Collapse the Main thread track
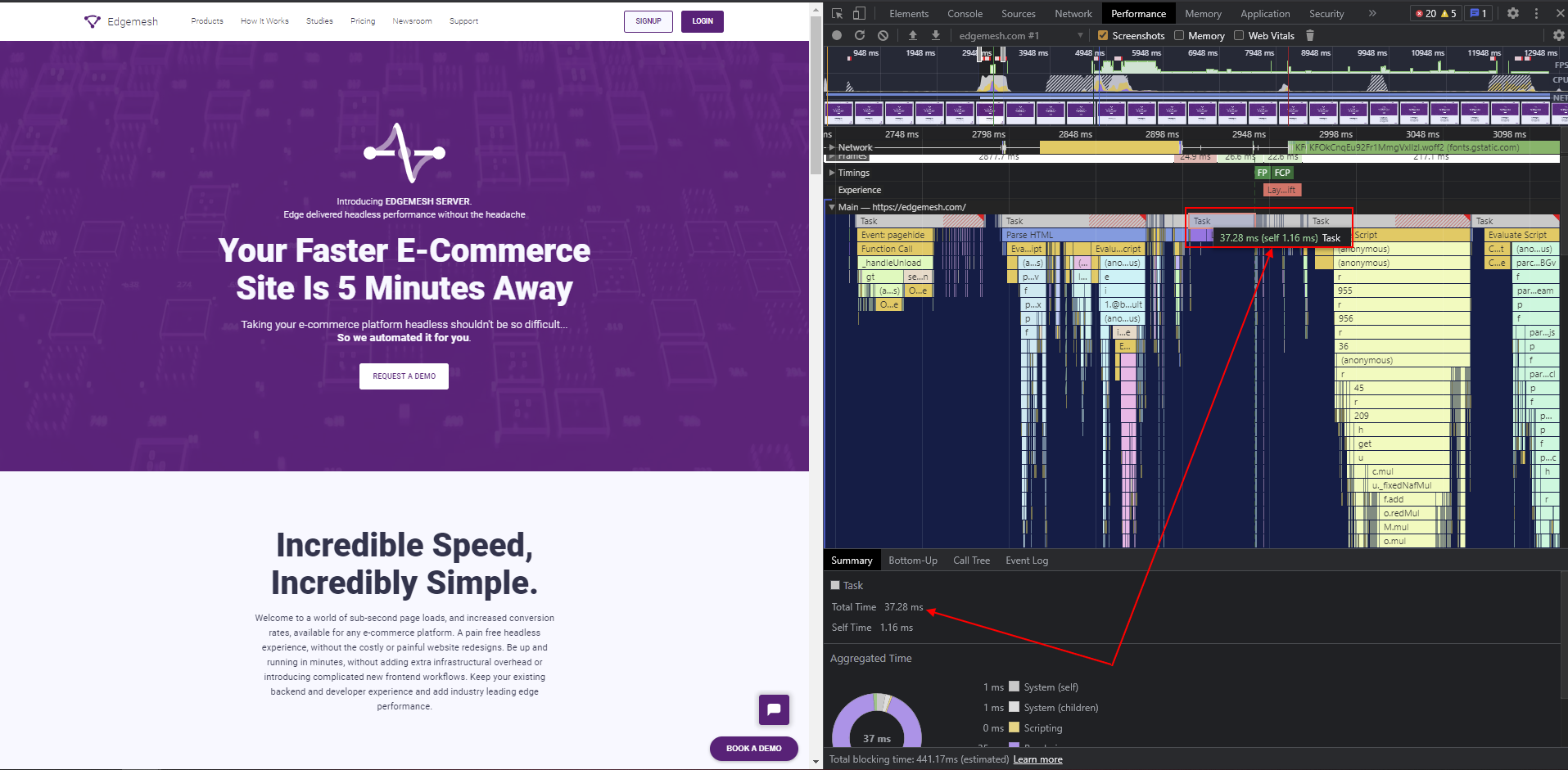The image size is (1568, 770). click(832, 207)
